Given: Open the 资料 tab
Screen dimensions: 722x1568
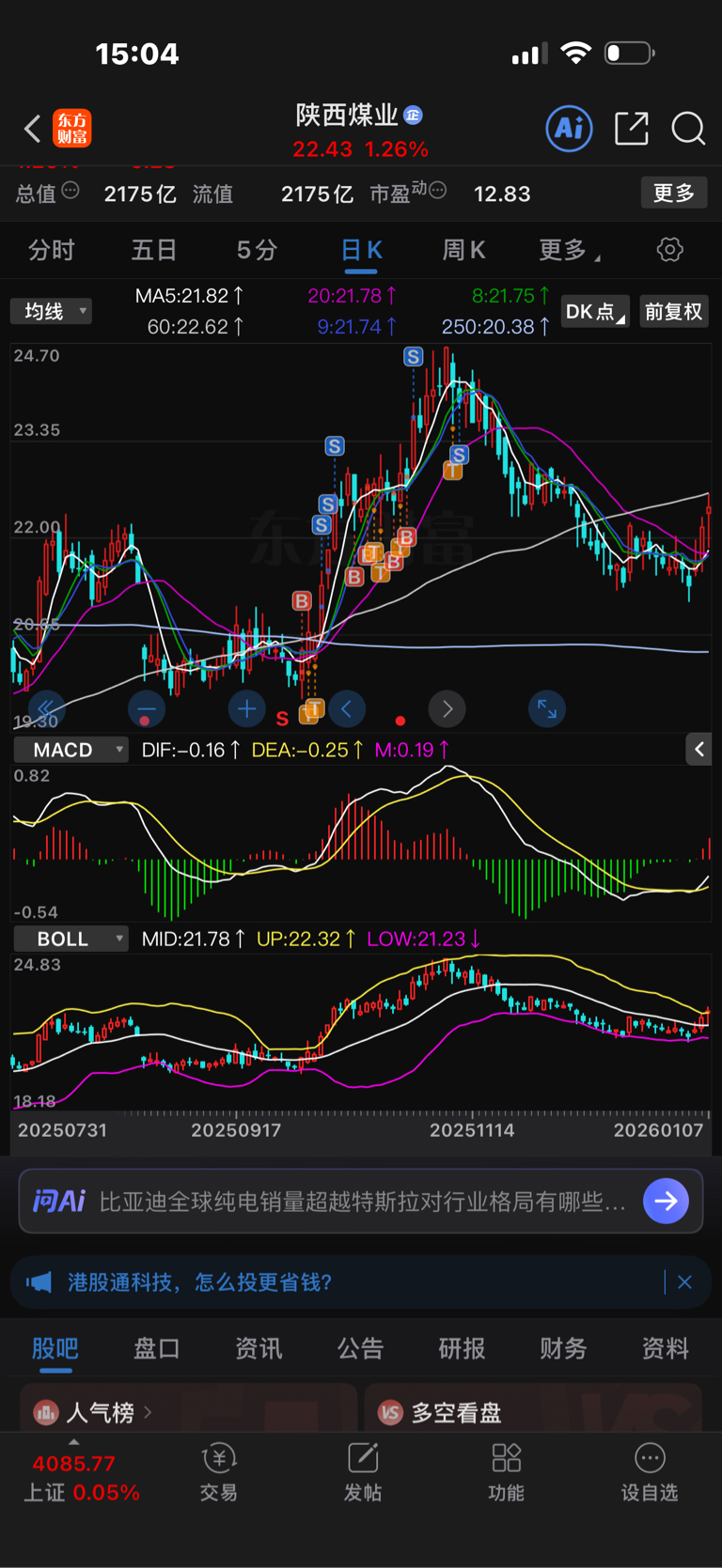Looking at the screenshot, I should (x=666, y=1348).
